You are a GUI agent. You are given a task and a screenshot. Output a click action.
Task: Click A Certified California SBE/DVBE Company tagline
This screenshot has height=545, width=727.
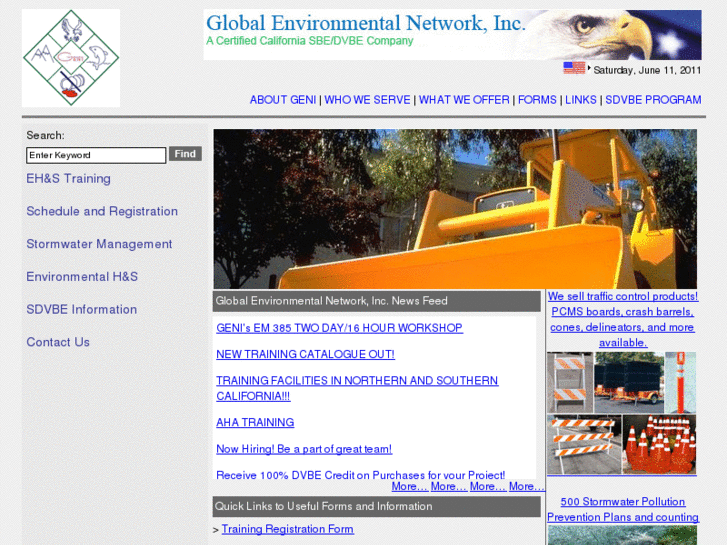(x=310, y=41)
